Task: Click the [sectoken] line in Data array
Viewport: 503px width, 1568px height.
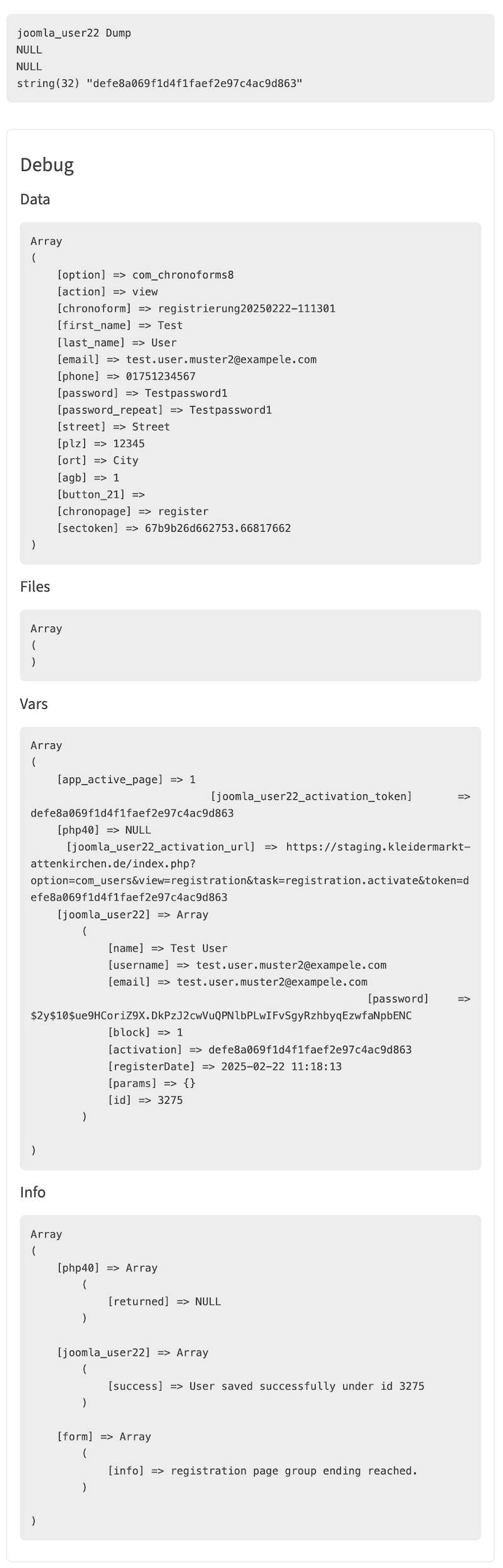Action: tap(174, 528)
